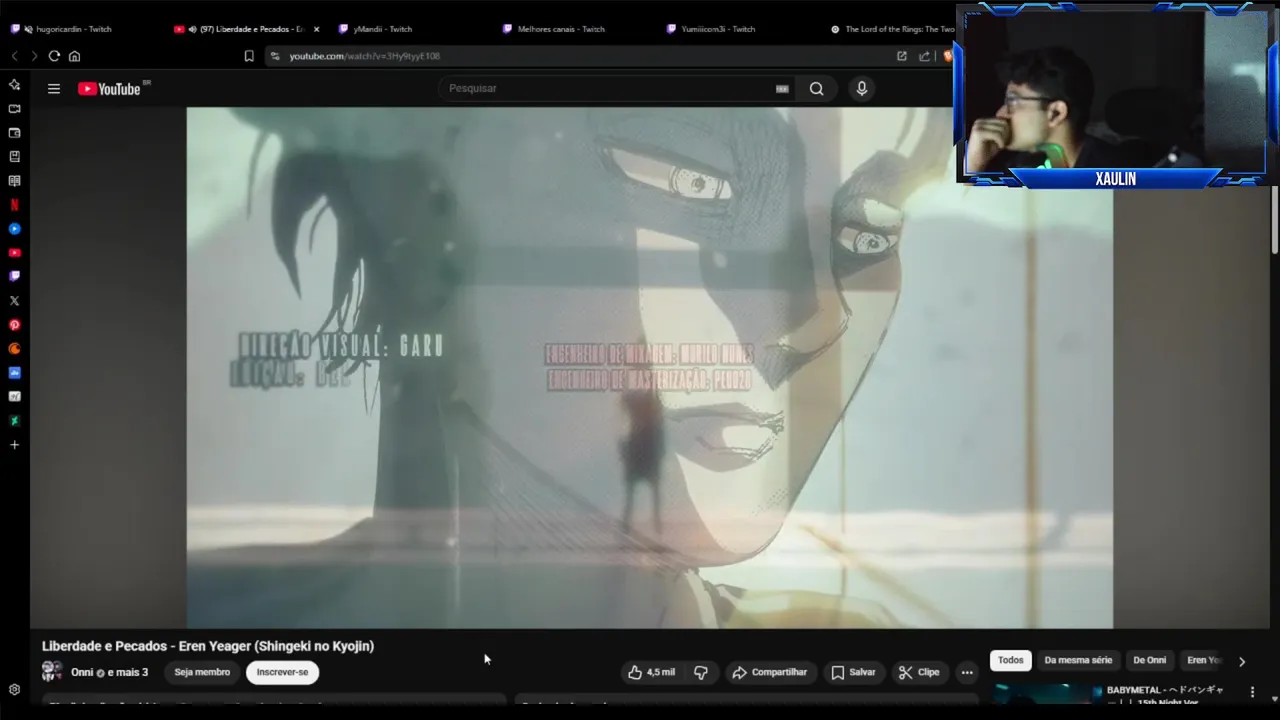Bookmark this page in address bar
The image size is (1280, 720).
pyautogui.click(x=249, y=56)
